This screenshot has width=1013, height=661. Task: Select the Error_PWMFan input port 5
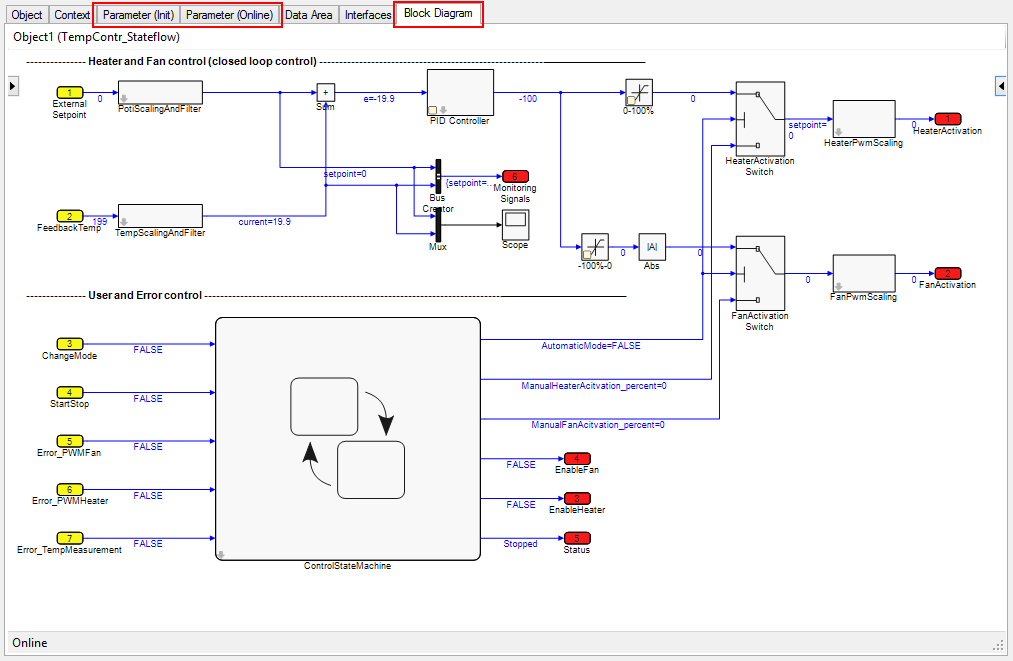pos(70,441)
